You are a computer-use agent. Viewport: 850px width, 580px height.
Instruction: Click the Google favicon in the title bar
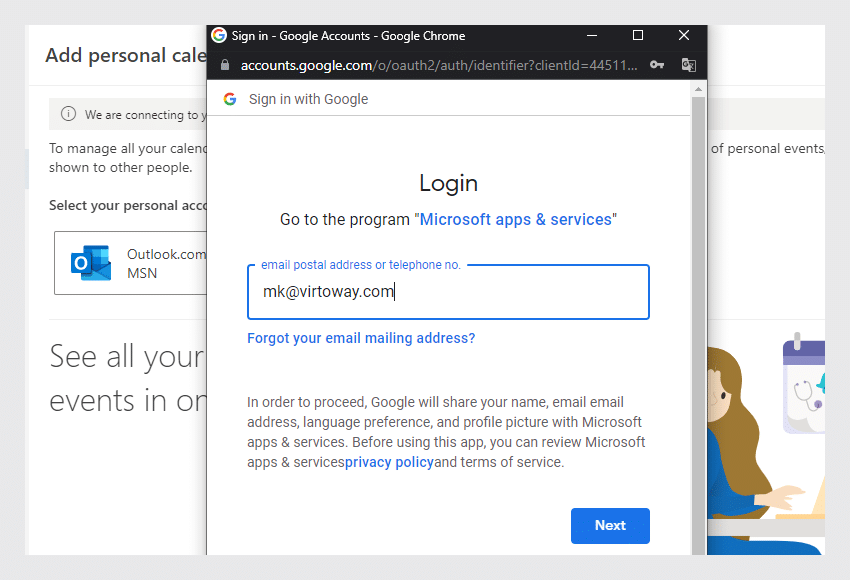tap(219, 35)
